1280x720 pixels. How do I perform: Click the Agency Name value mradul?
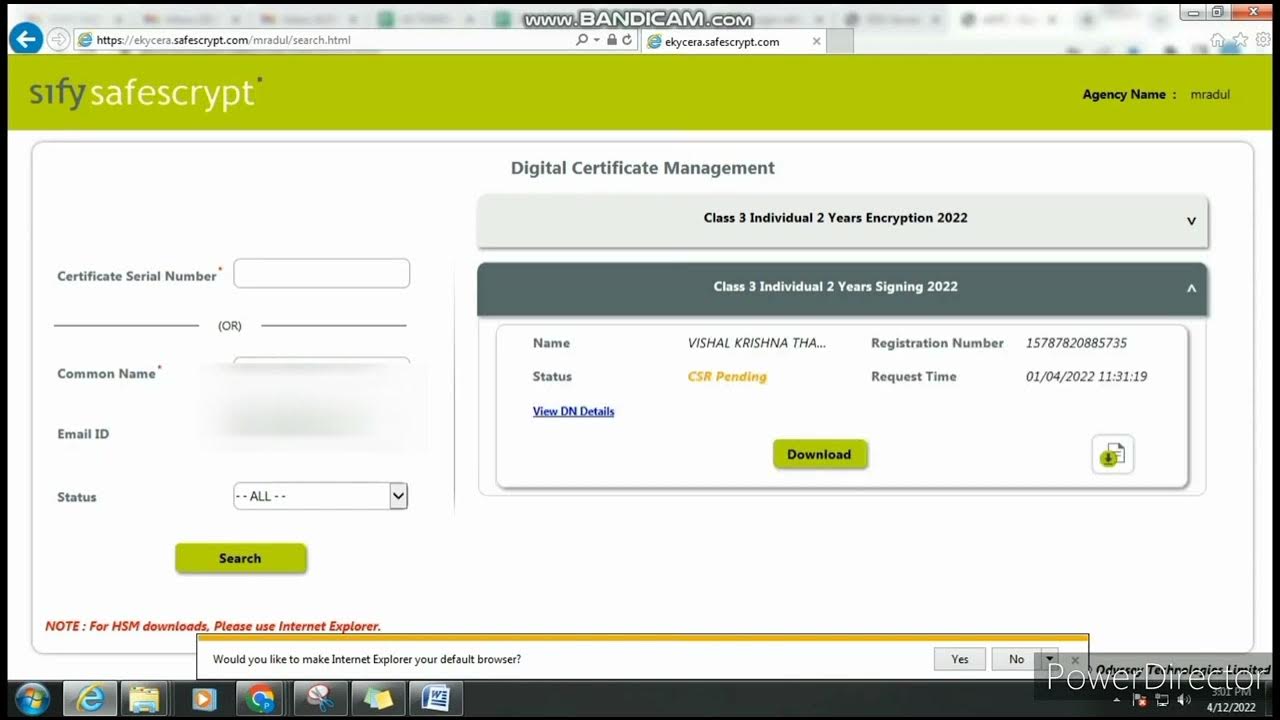pyautogui.click(x=1210, y=95)
